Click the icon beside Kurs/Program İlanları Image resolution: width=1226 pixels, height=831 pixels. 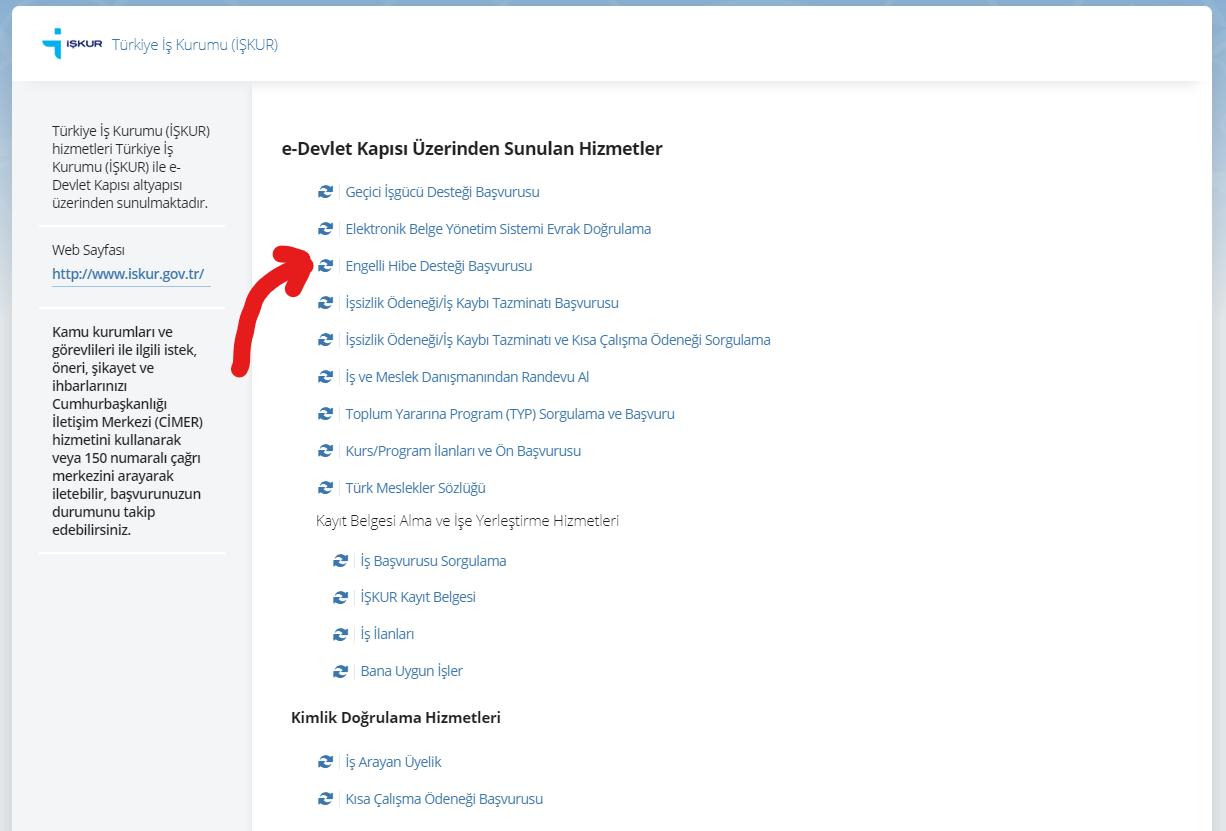tap(325, 451)
